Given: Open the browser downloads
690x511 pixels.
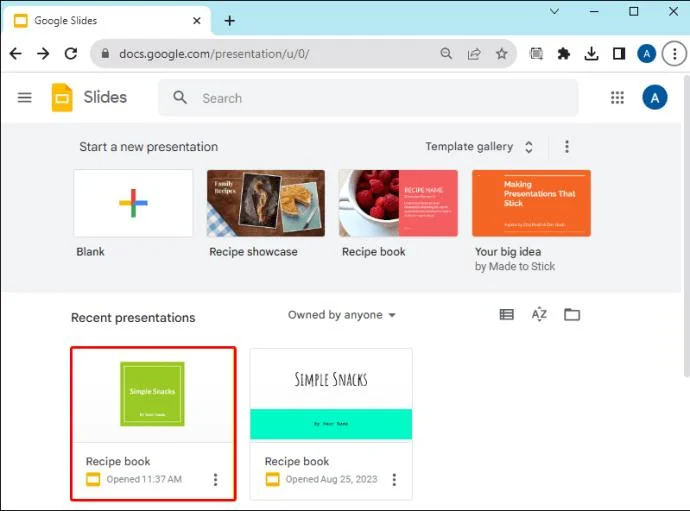Looking at the screenshot, I should (591, 54).
